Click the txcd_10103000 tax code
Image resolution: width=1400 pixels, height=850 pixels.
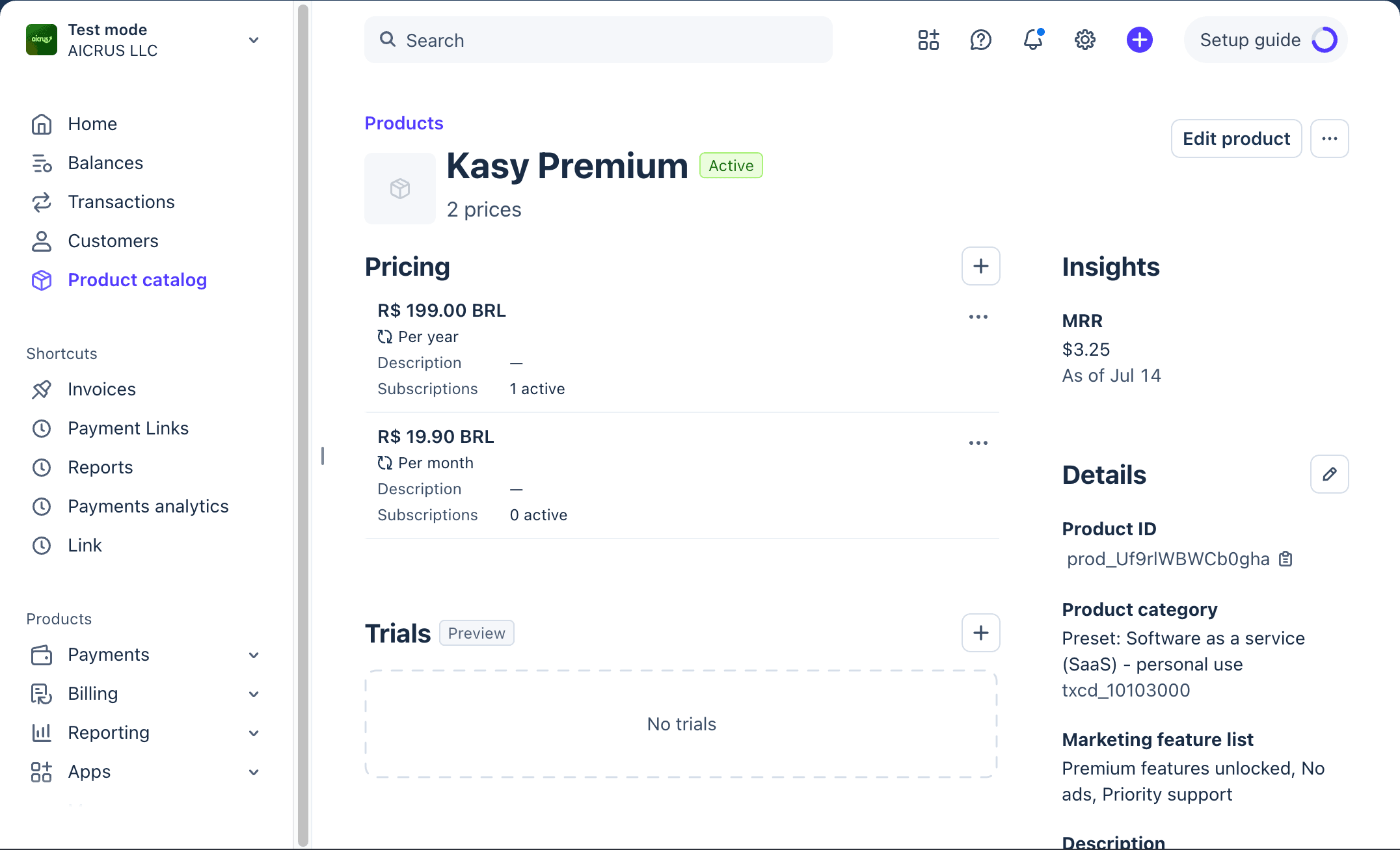[1126, 690]
